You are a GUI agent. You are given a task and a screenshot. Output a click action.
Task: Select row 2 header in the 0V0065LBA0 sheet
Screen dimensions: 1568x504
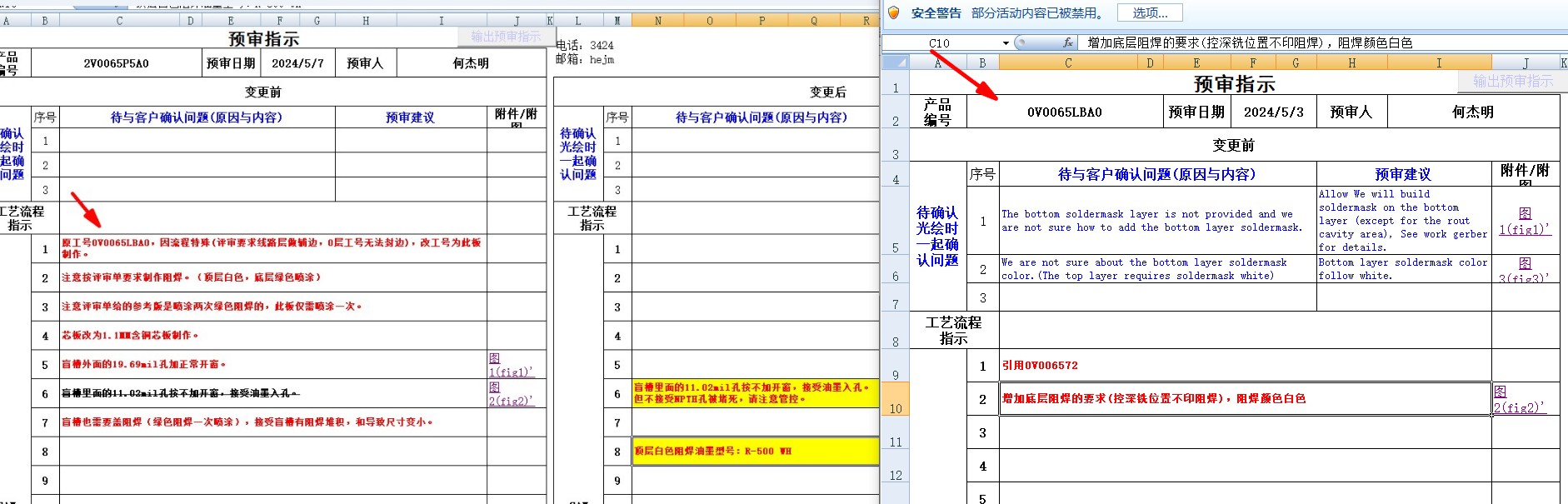(x=896, y=112)
